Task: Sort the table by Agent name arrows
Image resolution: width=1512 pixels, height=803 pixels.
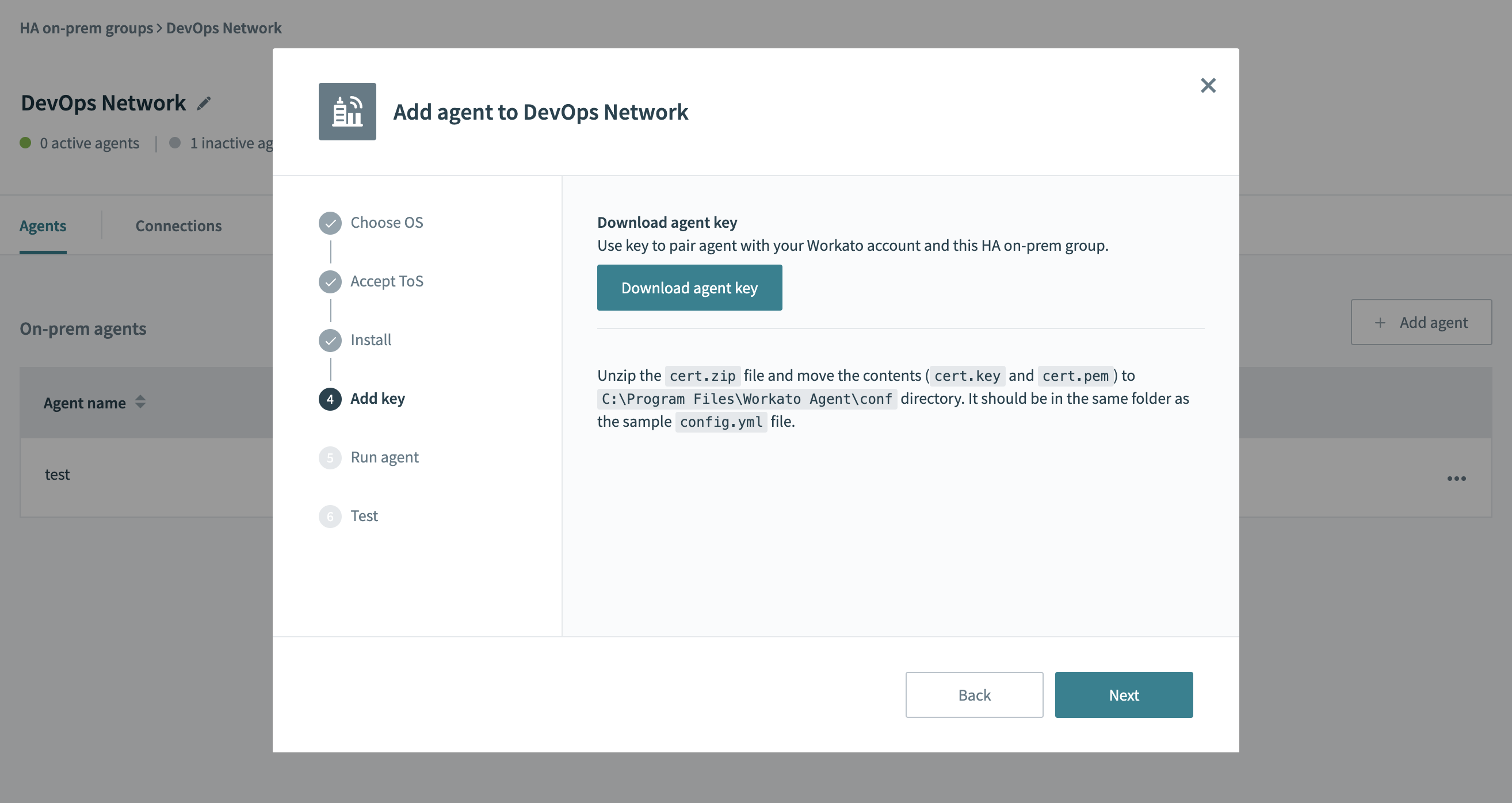Action: click(x=140, y=402)
